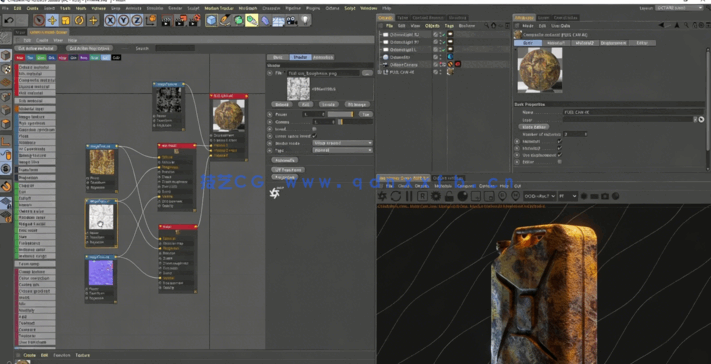Image resolution: width=711 pixels, height=364 pixels.
Task: Click the R region icon in the Live Viewer
Action: 422,196
